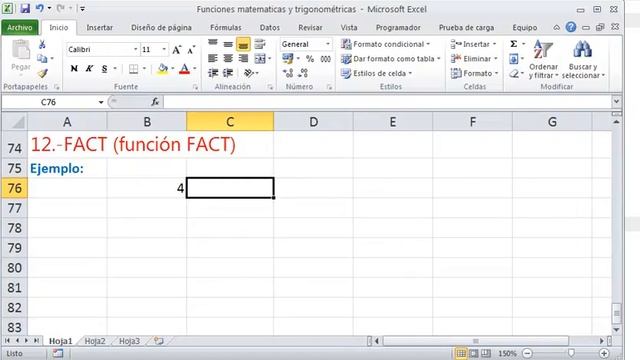Apply the percent style format

[310, 59]
